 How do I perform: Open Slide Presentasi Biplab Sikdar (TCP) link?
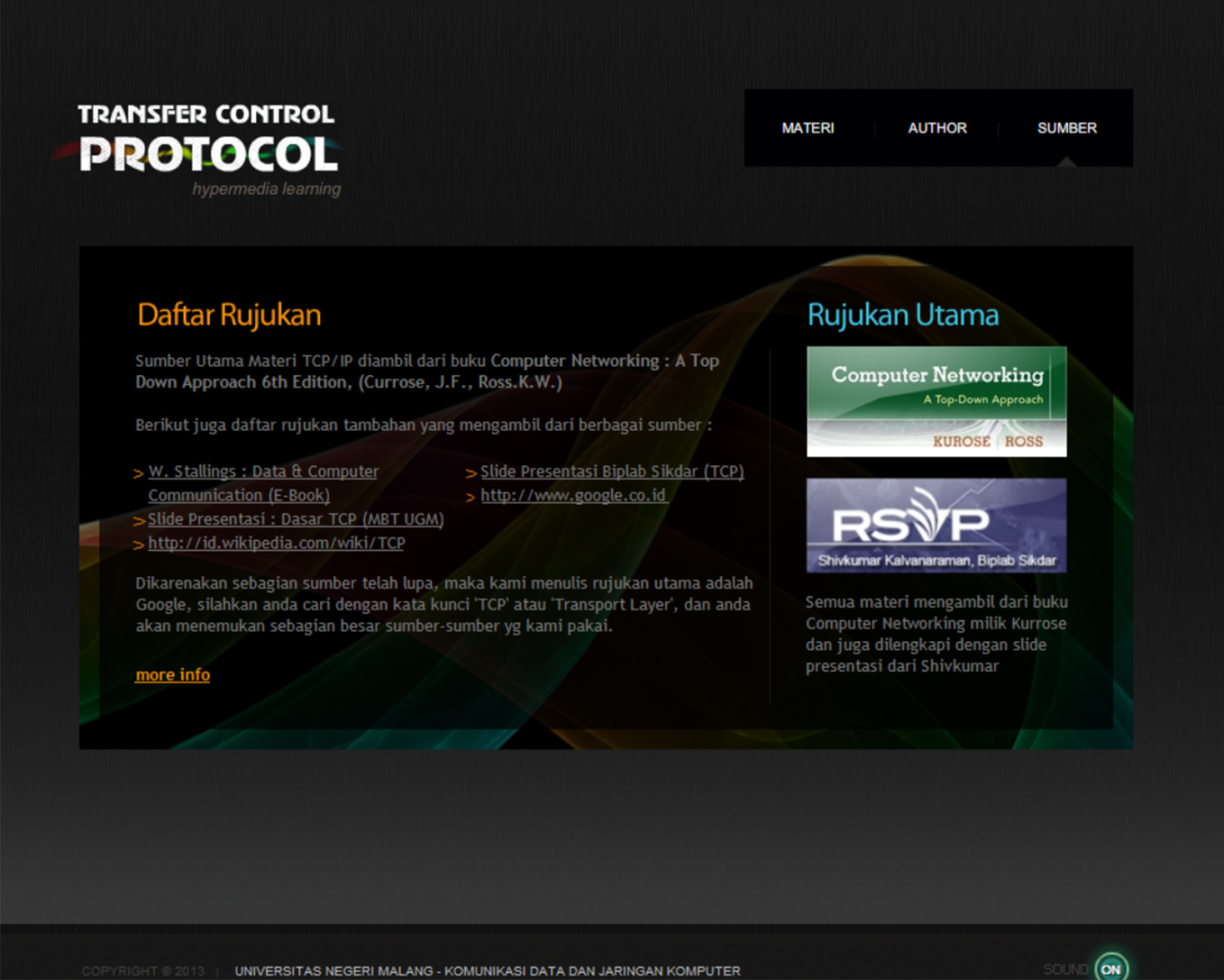point(611,472)
